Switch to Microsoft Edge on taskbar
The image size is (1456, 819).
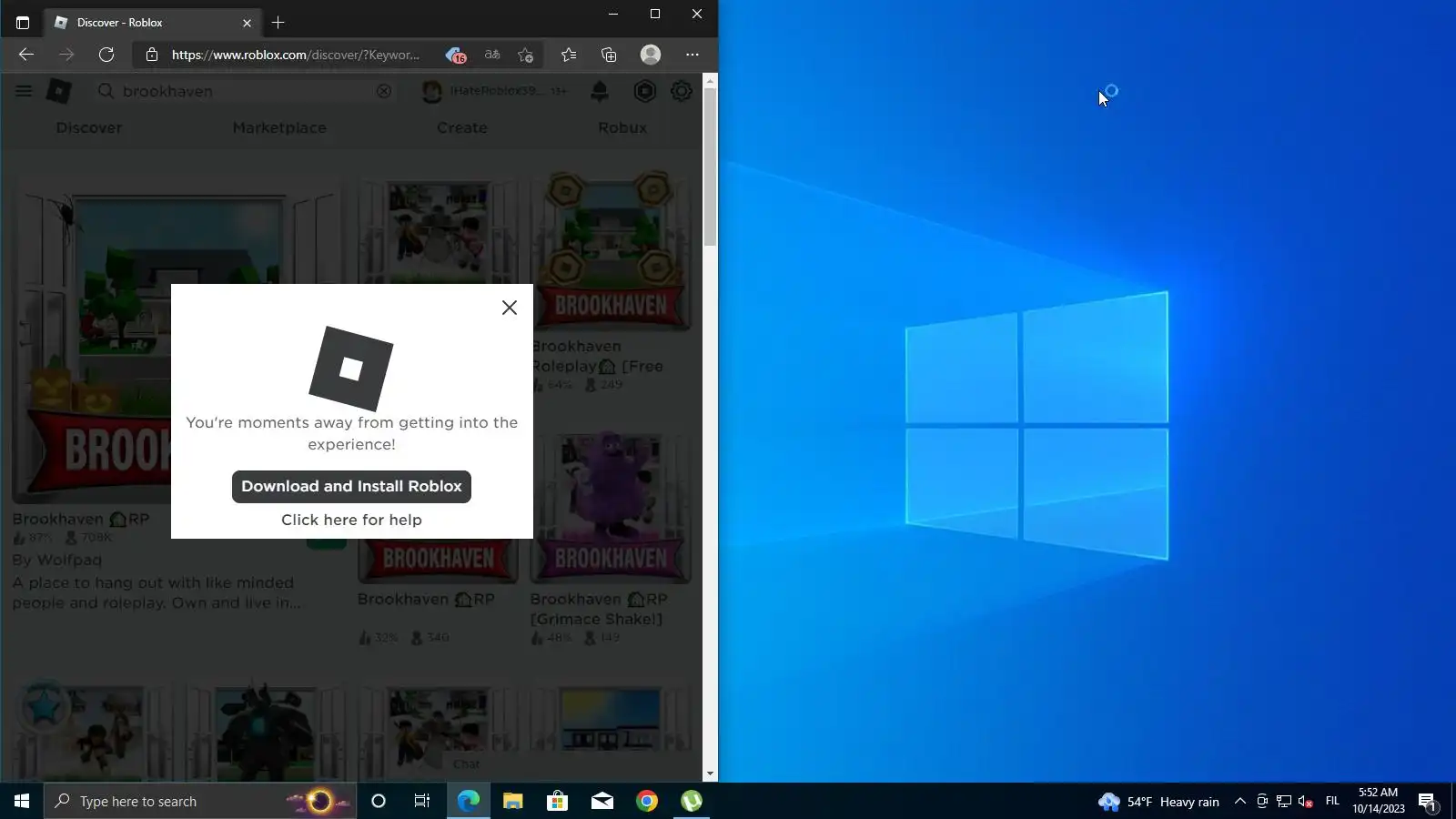pos(469,801)
